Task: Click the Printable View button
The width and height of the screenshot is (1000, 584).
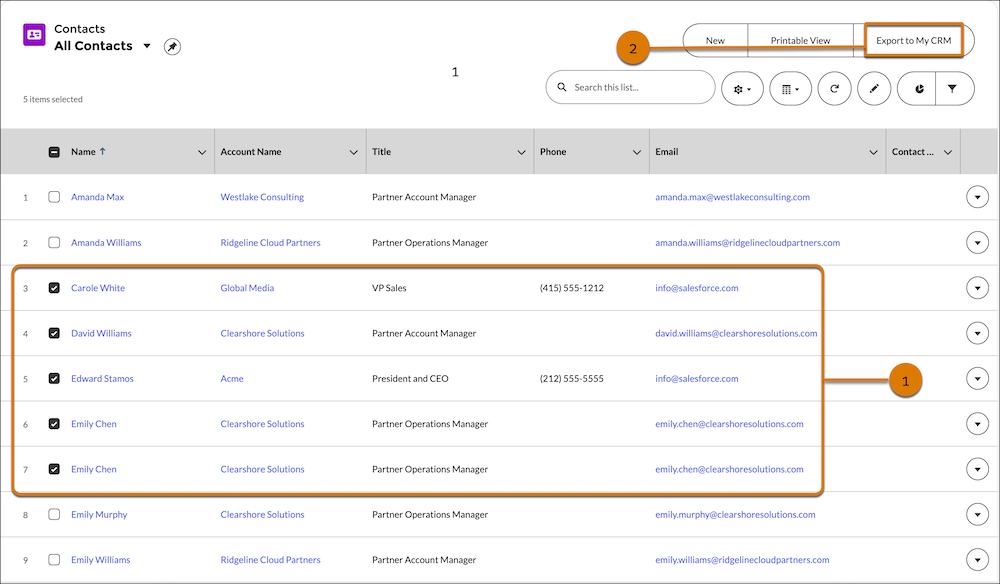Action: (x=800, y=40)
